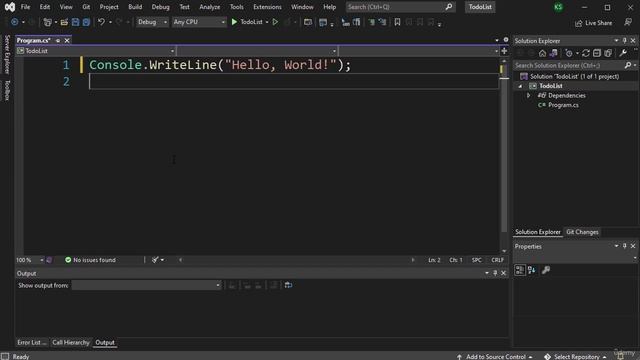Click the CRLF line ending indicator
This screenshot has height=360, width=640.
coord(497,260)
